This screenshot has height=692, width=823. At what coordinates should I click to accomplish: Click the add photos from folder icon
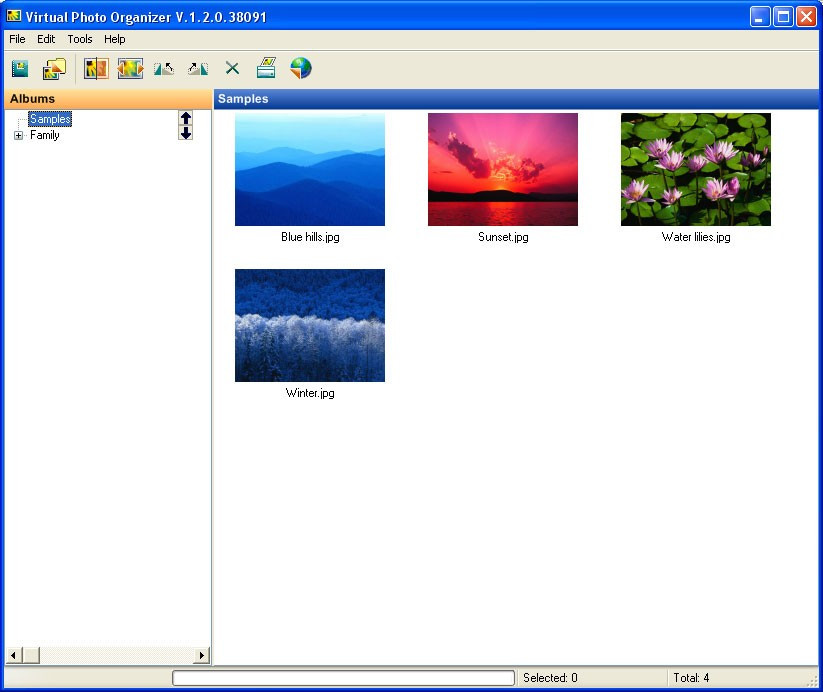coord(55,68)
